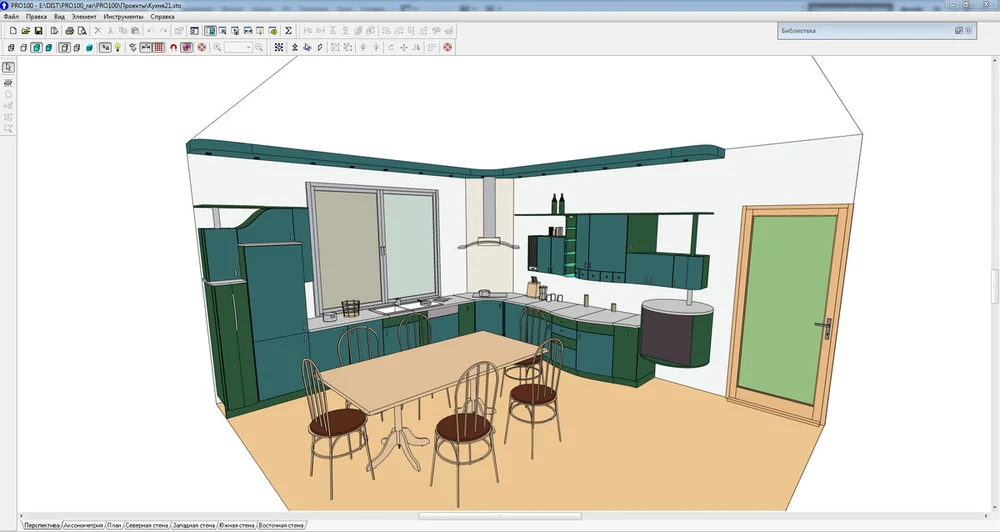Open the Sigma report and calculation icon
The width and height of the screenshot is (1000, 532).
point(289,31)
